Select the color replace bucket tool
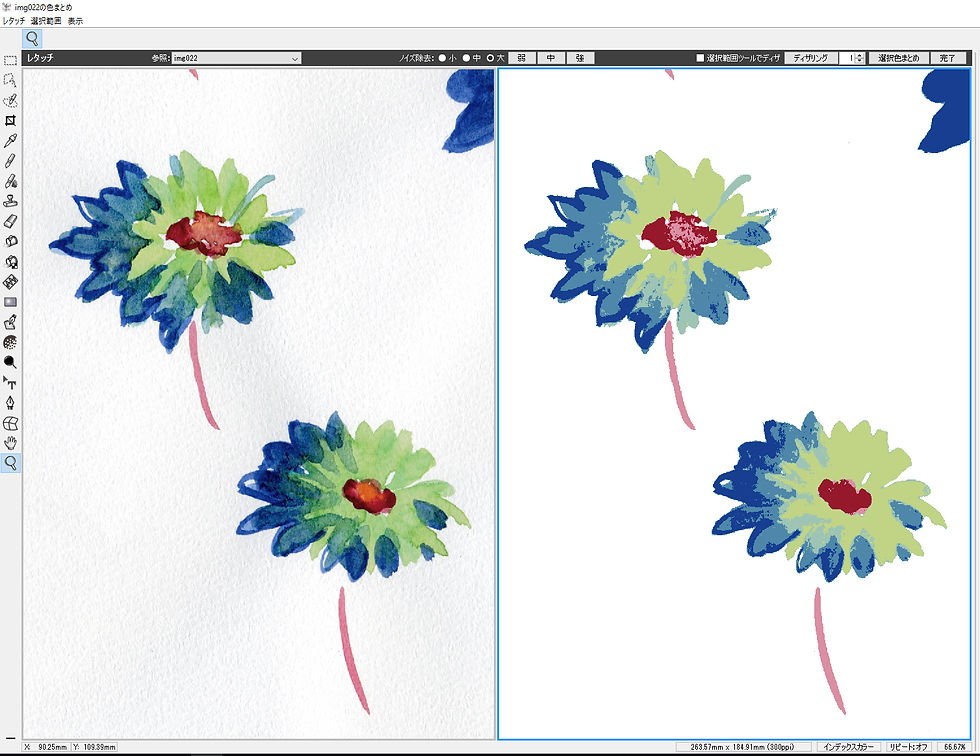Screen dimensions: 980x756 point(10,262)
